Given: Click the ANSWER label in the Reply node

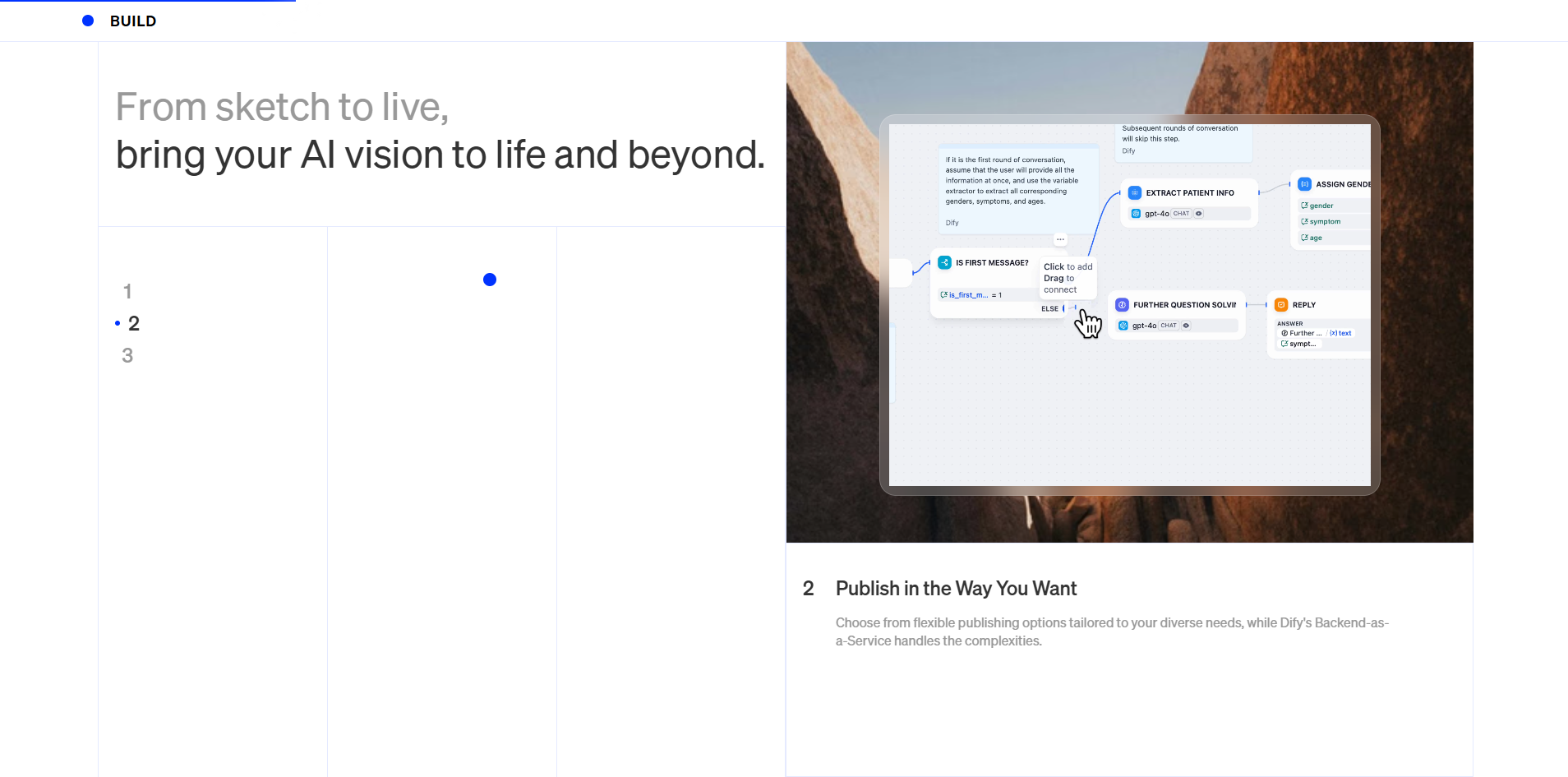Looking at the screenshot, I should tap(1289, 324).
